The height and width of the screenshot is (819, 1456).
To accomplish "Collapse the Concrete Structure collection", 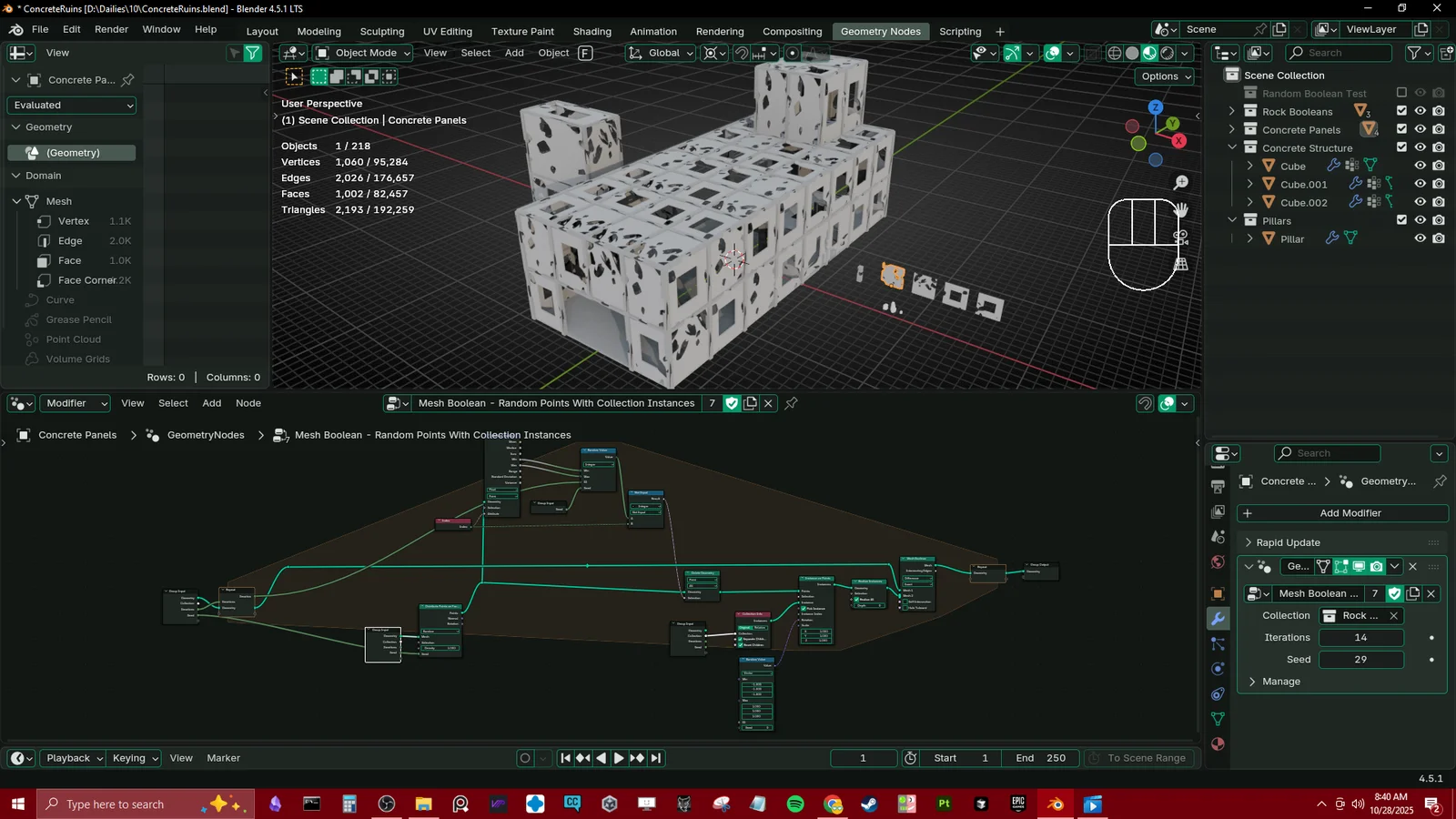I will [1231, 147].
